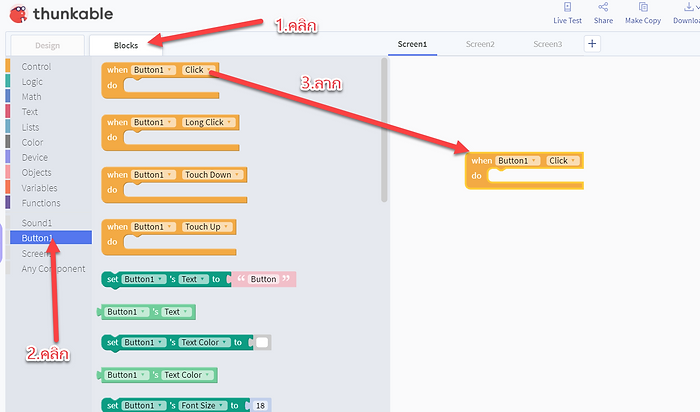
Task: Open Touch Up event dropdown
Action: point(207,227)
